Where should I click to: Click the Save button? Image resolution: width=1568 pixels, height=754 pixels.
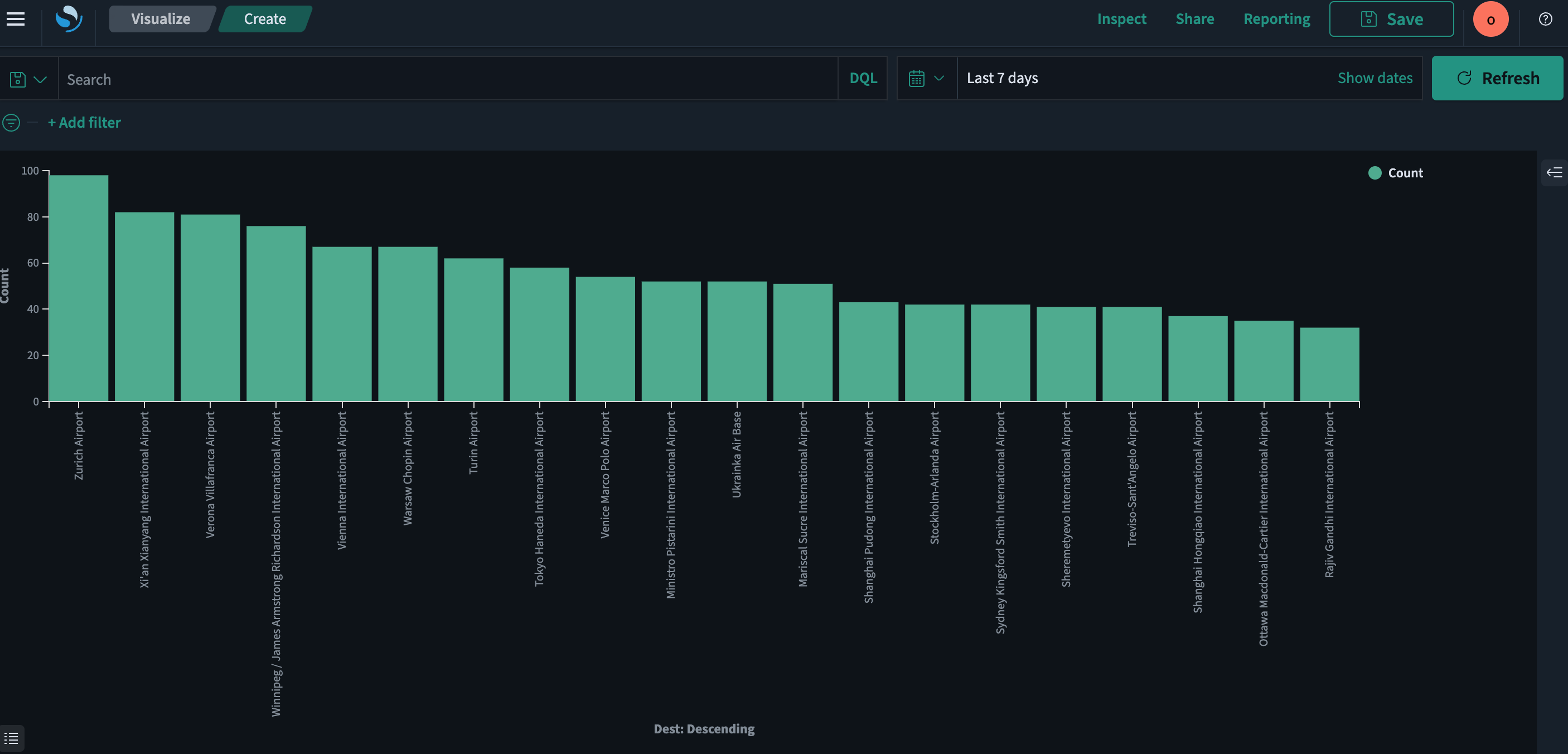(x=1391, y=19)
